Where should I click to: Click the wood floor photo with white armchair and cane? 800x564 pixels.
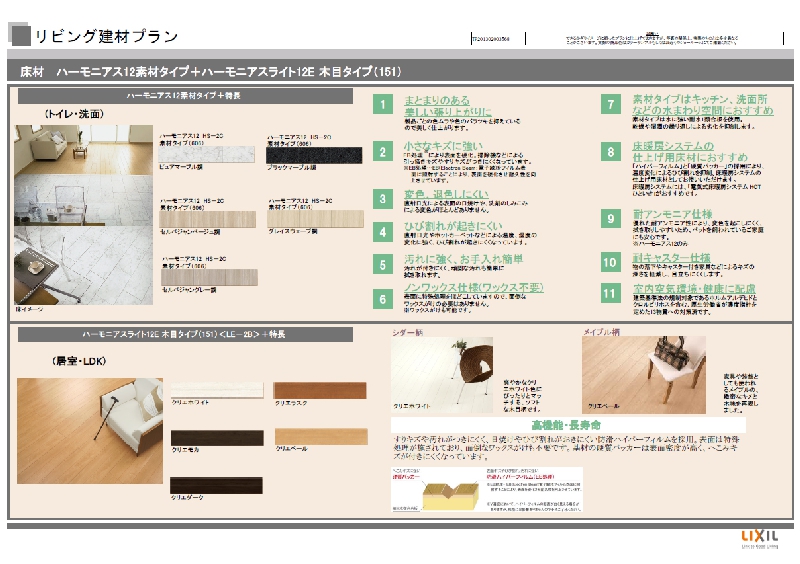90,431
